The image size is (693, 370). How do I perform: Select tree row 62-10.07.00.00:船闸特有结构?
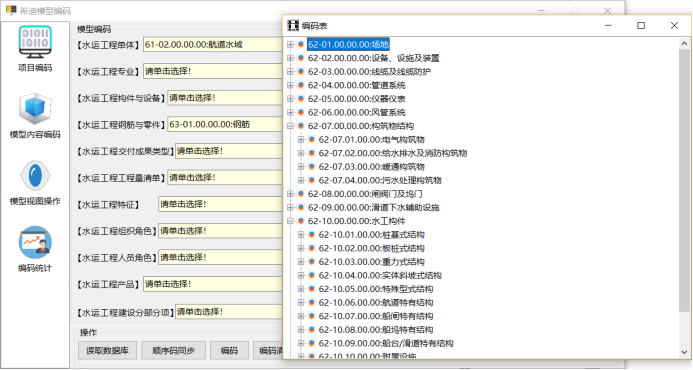376,316
